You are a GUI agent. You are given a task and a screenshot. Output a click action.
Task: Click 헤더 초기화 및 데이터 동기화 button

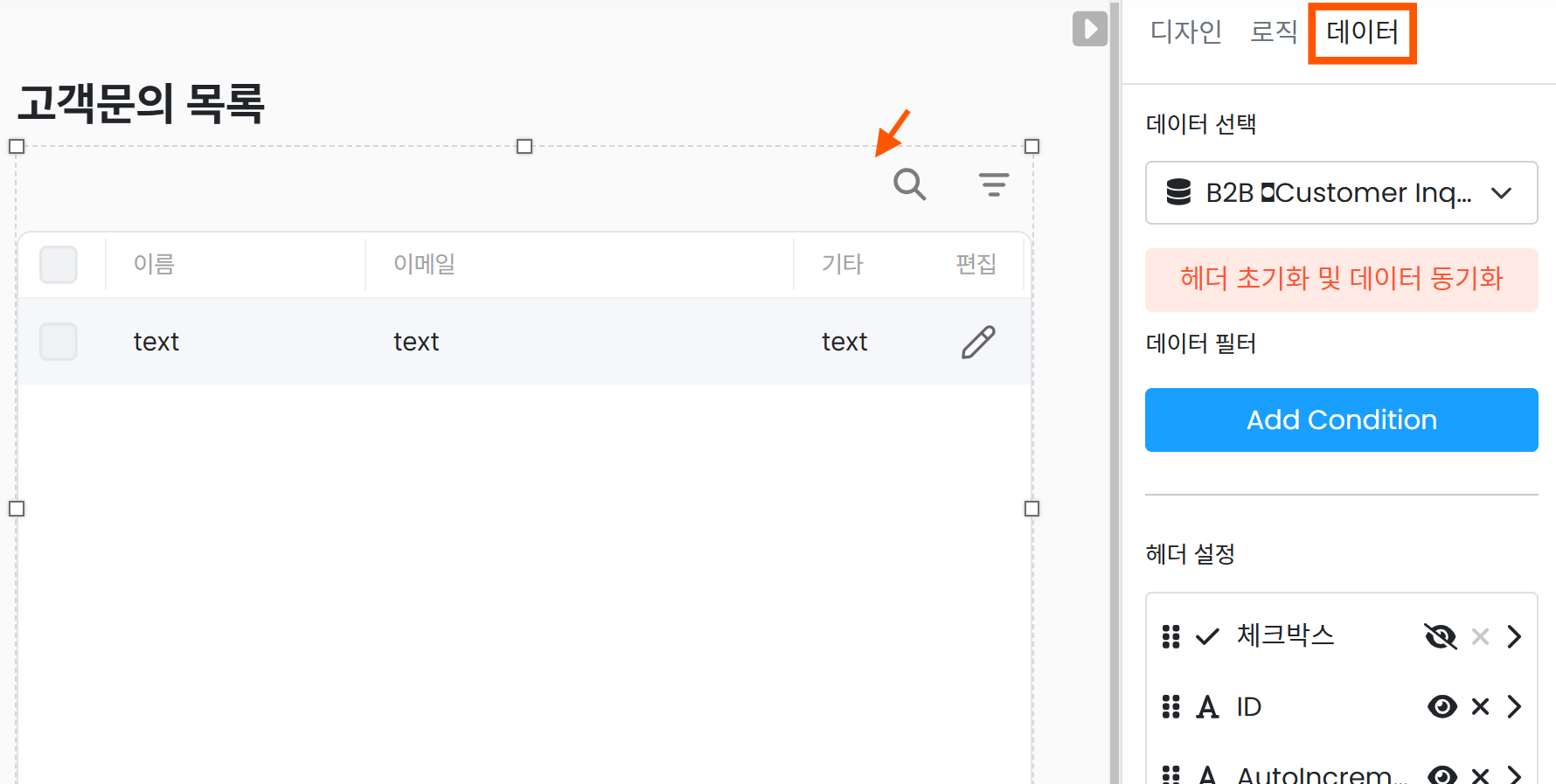[x=1341, y=280]
